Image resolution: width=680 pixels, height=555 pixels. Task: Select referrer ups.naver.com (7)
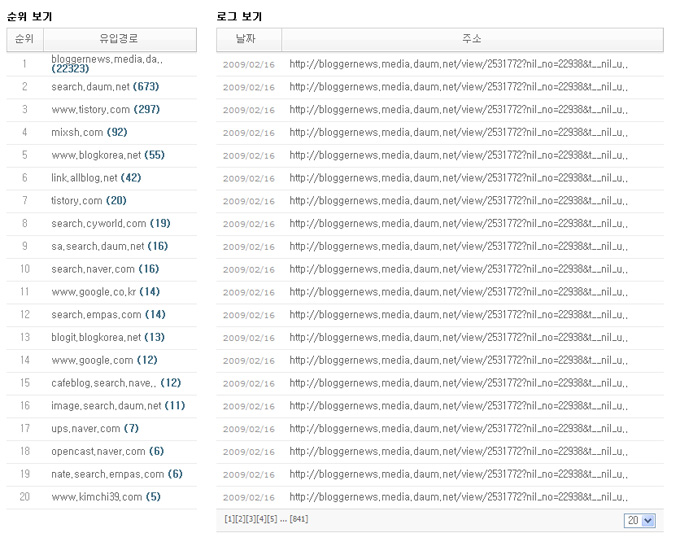tap(95, 429)
